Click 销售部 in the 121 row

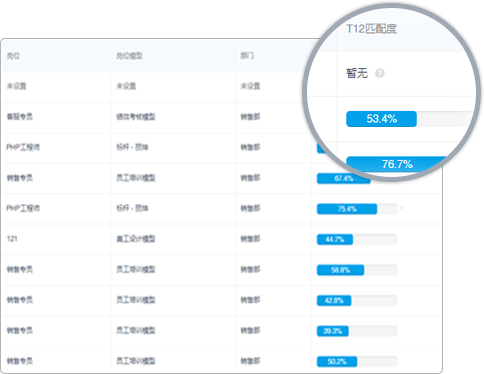point(250,239)
